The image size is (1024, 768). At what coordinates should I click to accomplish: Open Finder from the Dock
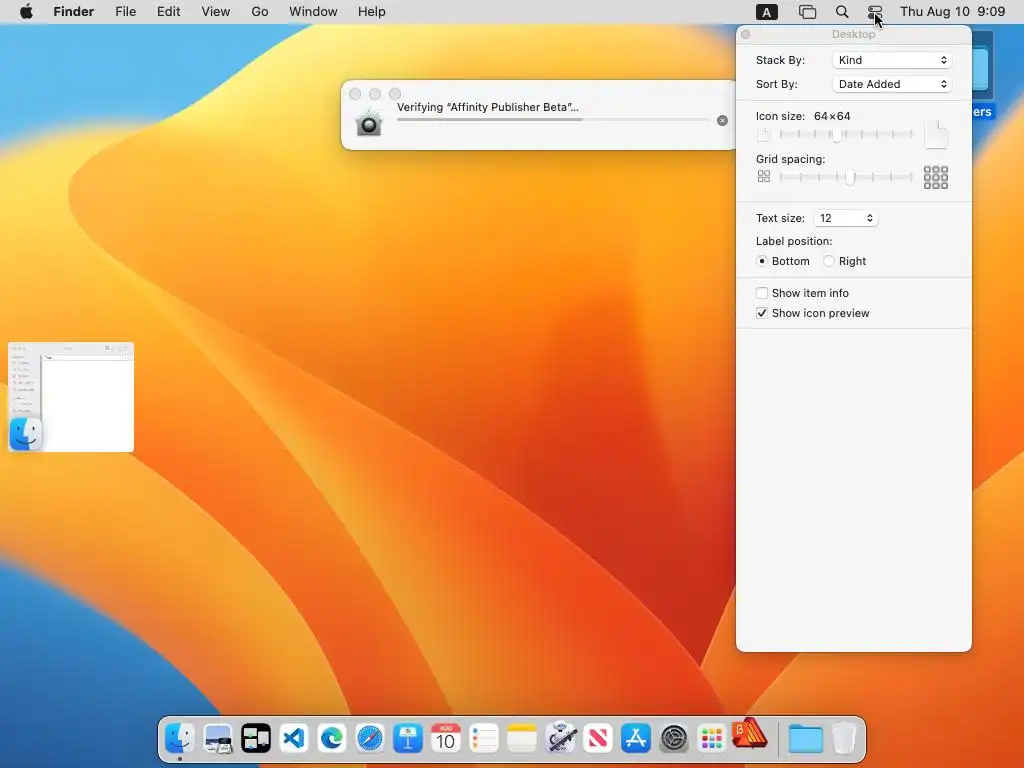pos(180,739)
